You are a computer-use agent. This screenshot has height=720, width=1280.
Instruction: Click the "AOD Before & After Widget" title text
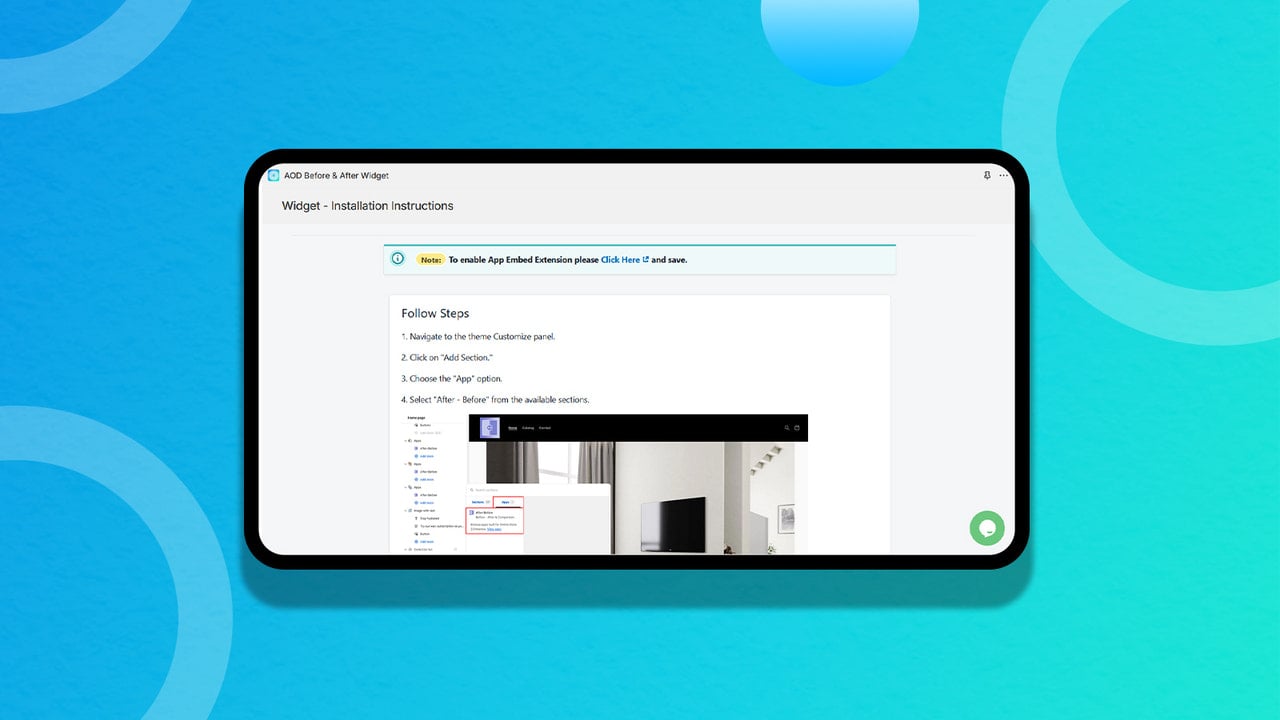[336, 176]
